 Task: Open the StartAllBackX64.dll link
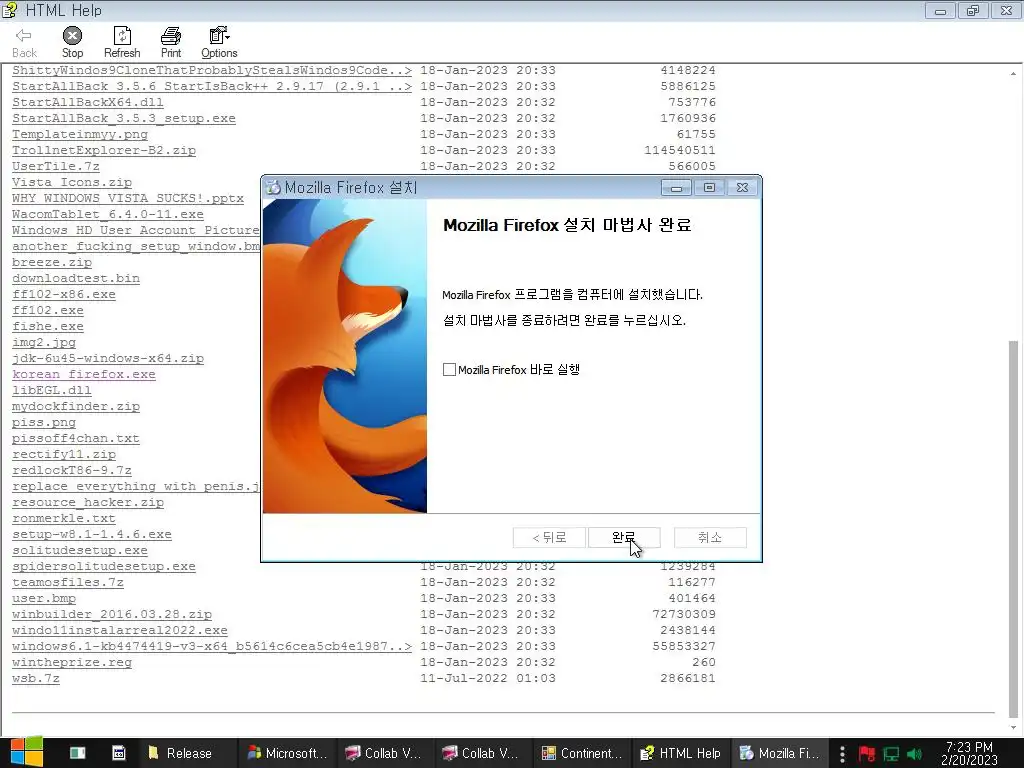[x=88, y=103]
